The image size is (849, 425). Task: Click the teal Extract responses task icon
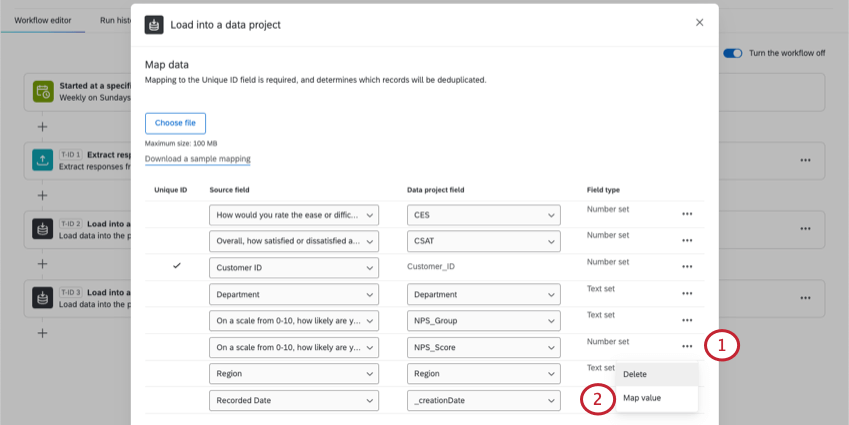(43, 159)
